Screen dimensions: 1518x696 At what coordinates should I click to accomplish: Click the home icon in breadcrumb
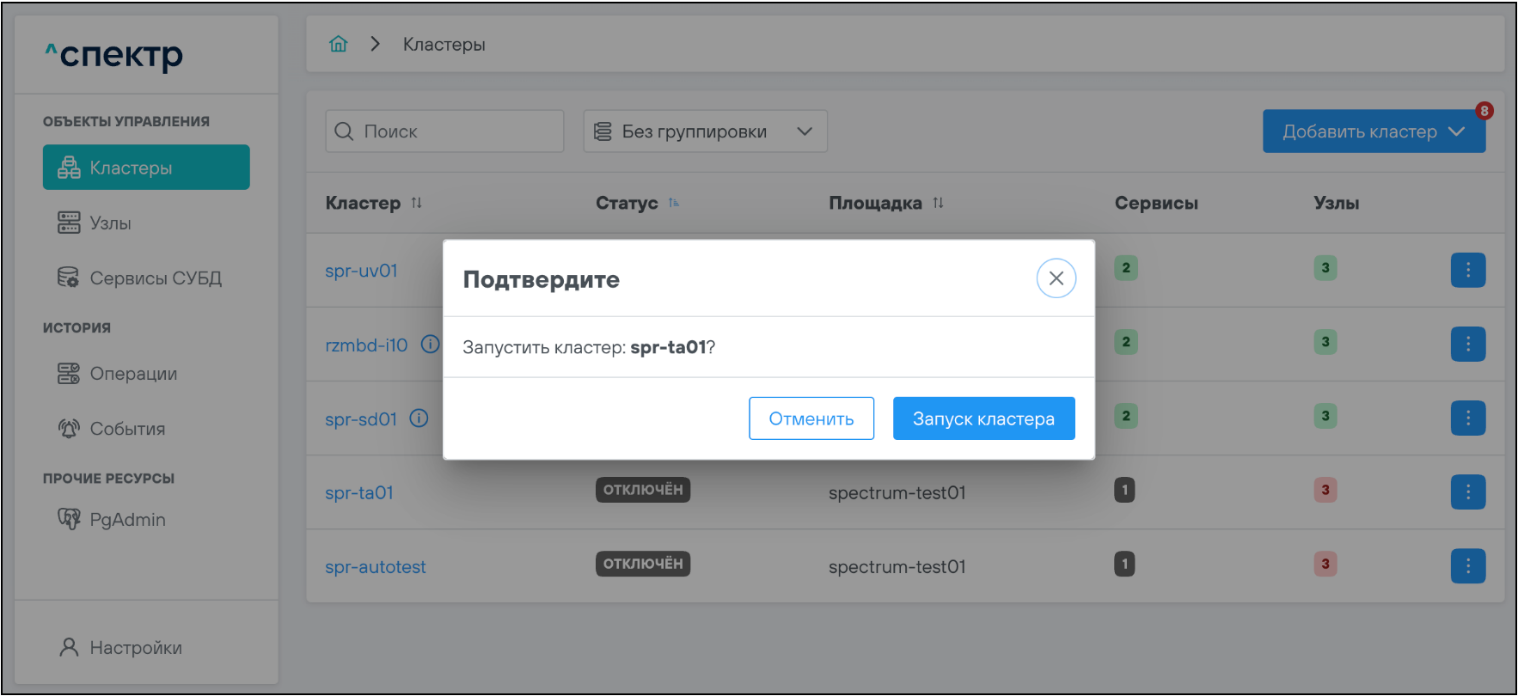(x=339, y=45)
